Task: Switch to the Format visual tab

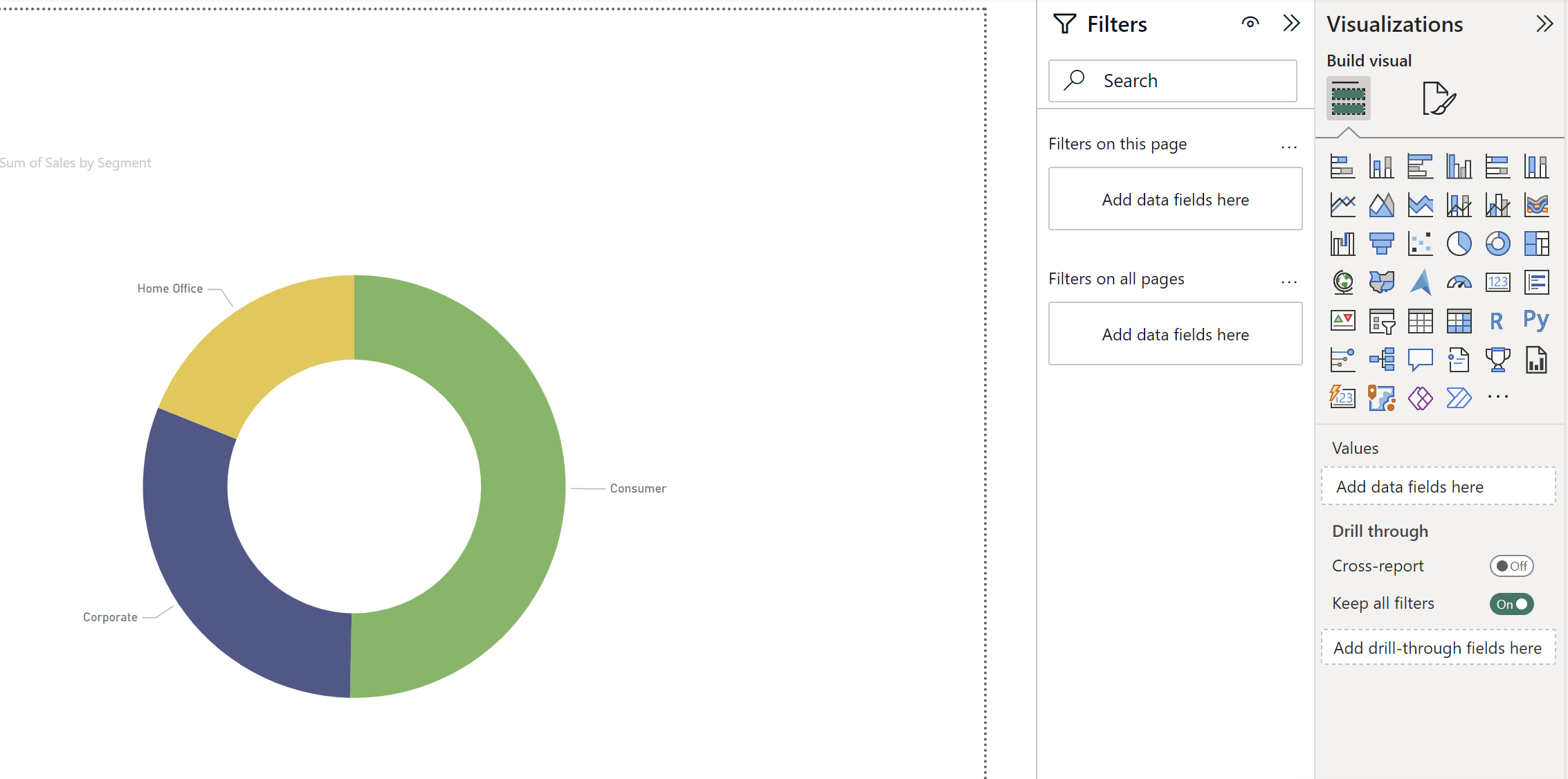Action: [1439, 98]
